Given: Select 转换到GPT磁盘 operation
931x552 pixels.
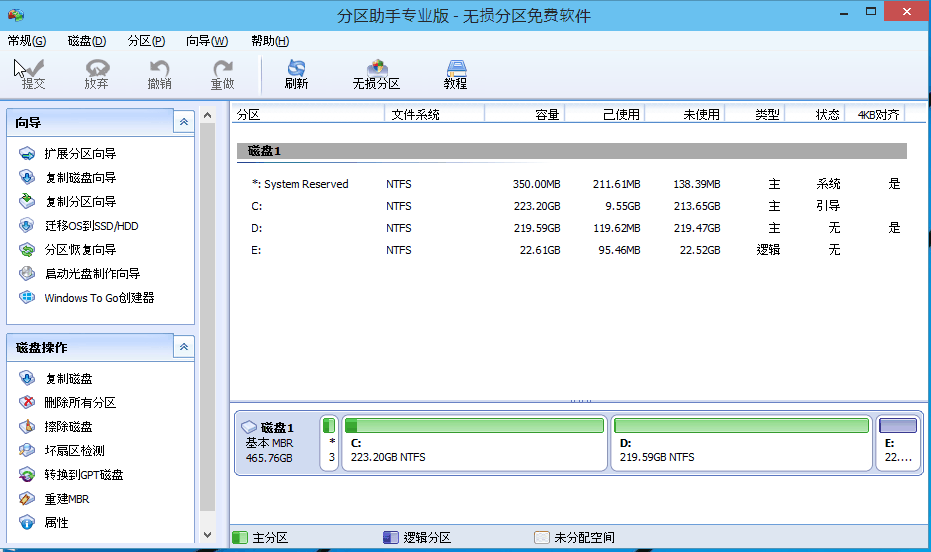Looking at the screenshot, I should point(71,475).
